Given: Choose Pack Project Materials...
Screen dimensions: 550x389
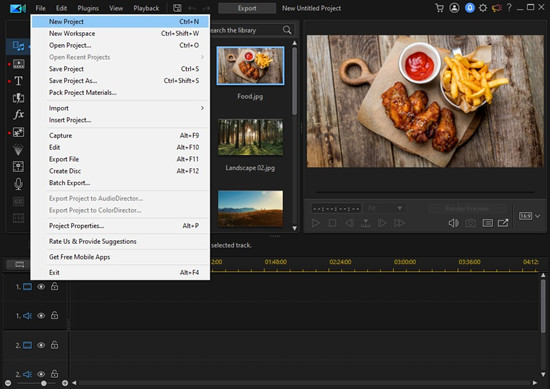Looking at the screenshot, I should (121, 93).
